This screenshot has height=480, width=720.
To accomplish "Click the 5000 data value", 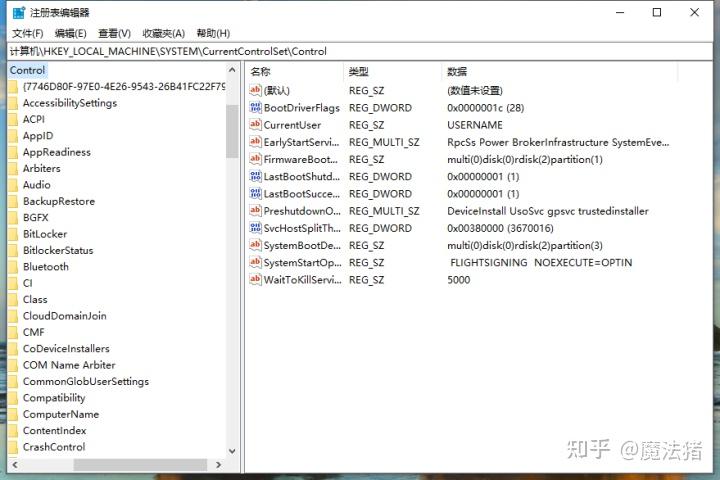I will pyautogui.click(x=458, y=280).
